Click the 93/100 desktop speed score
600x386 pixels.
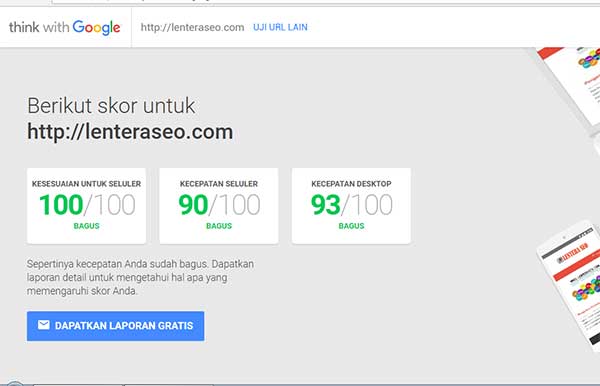(352, 205)
